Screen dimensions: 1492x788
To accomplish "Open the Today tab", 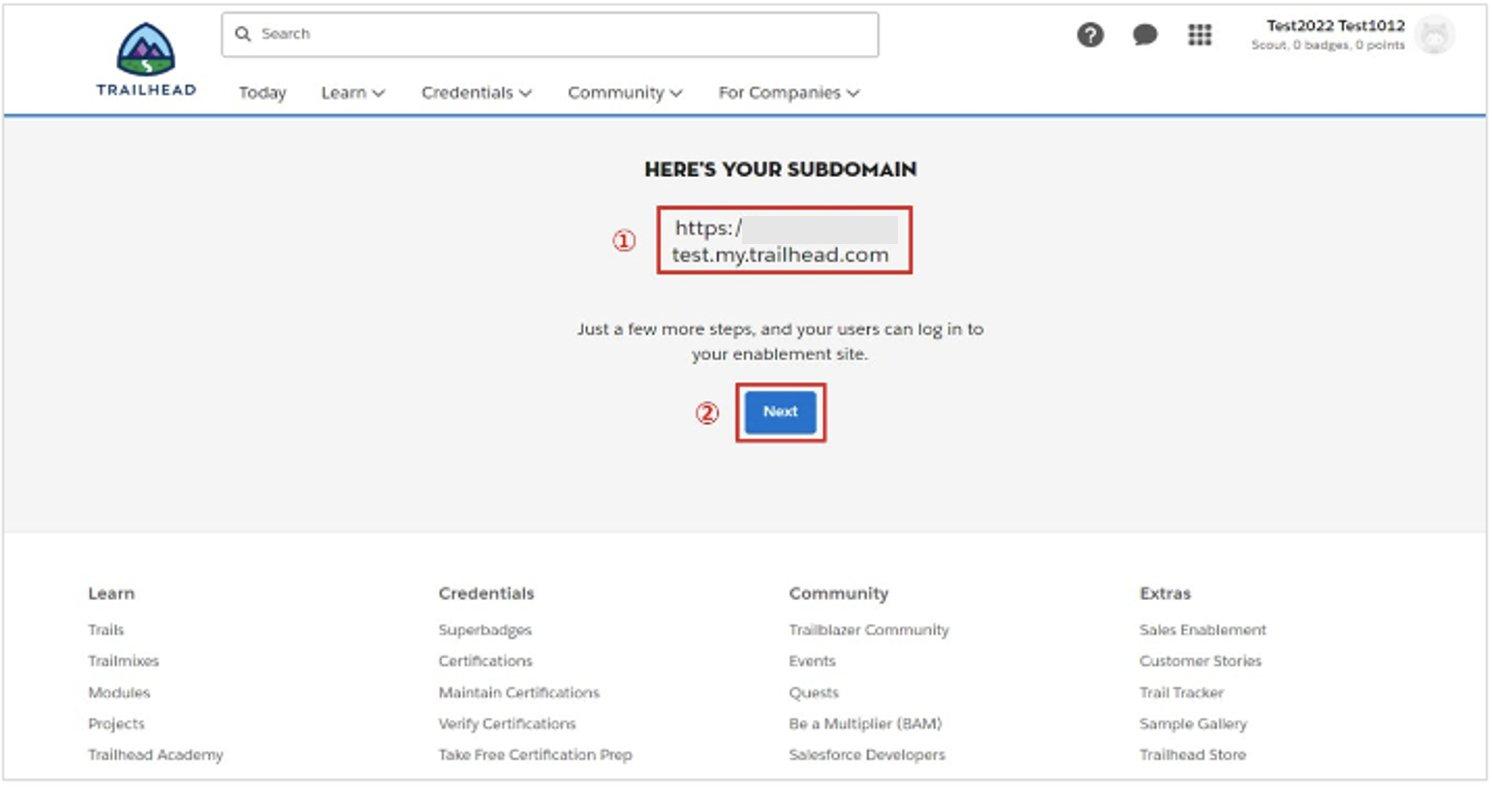I will [x=262, y=92].
